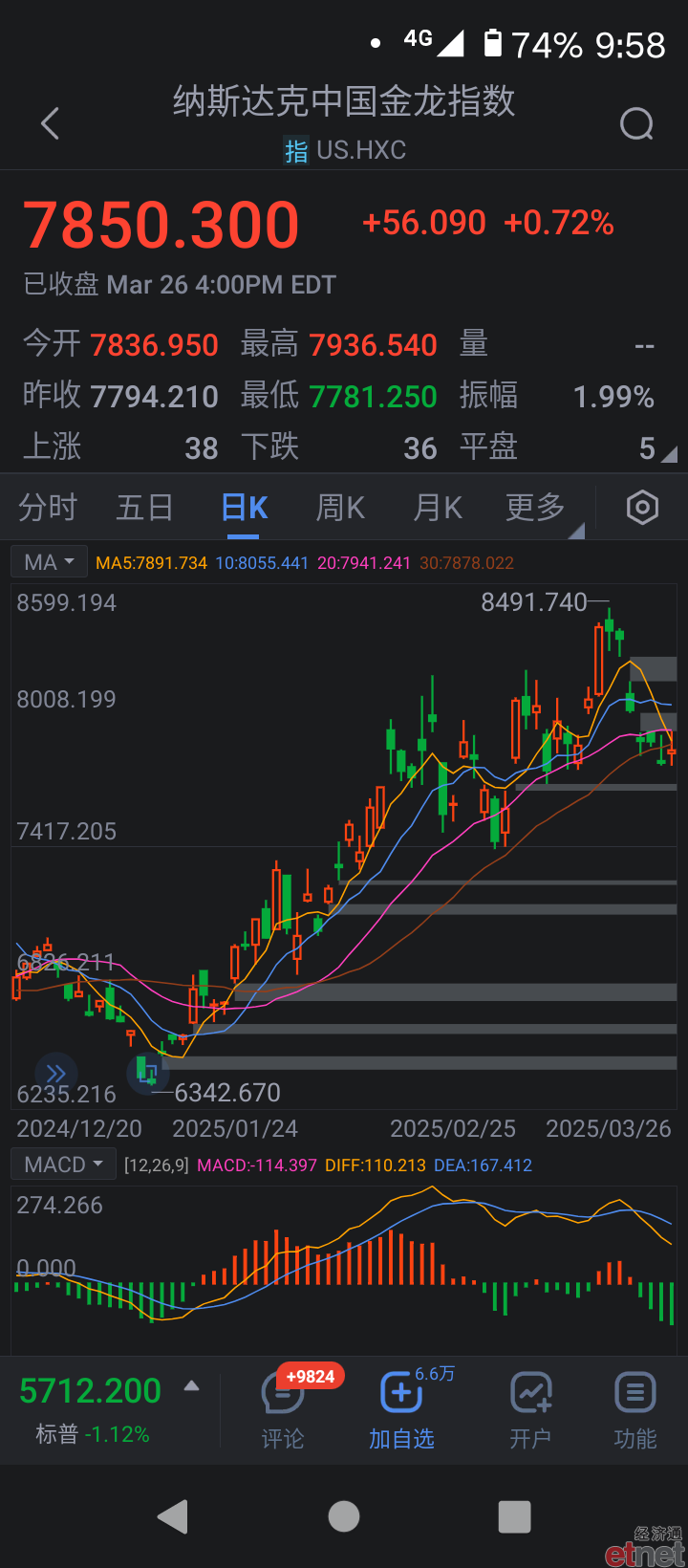Tap the 已收盘 Mar 26 status line
The height and width of the screenshot is (1568, 688).
[180, 285]
